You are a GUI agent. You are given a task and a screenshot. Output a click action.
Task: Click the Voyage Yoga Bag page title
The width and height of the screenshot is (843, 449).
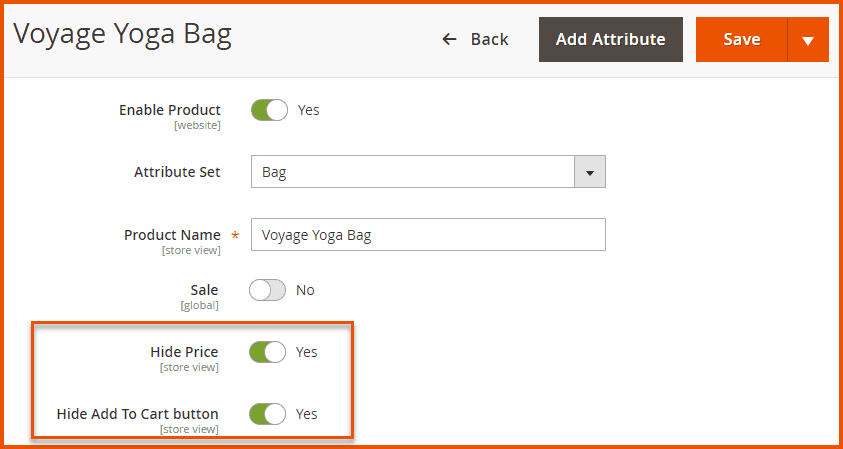122,36
